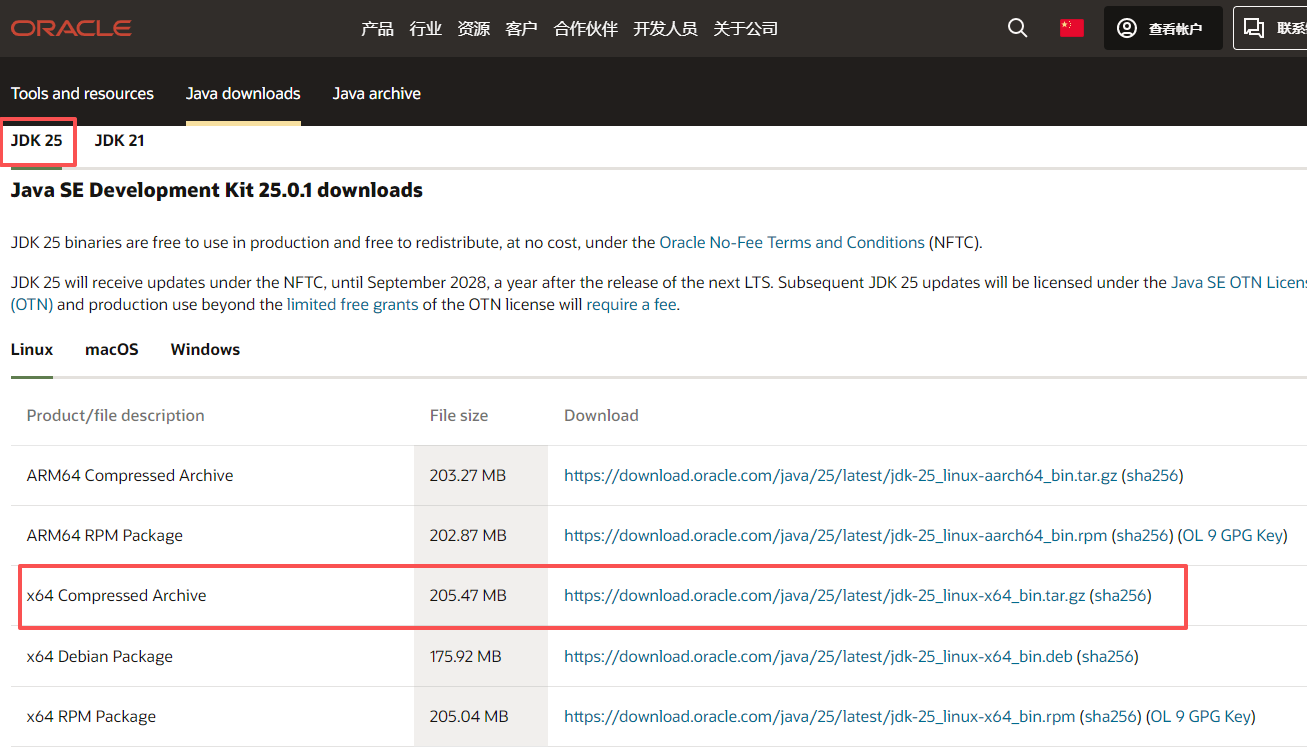1307x750 pixels.
Task: Click the Product/file description column header
Action: tap(116, 416)
